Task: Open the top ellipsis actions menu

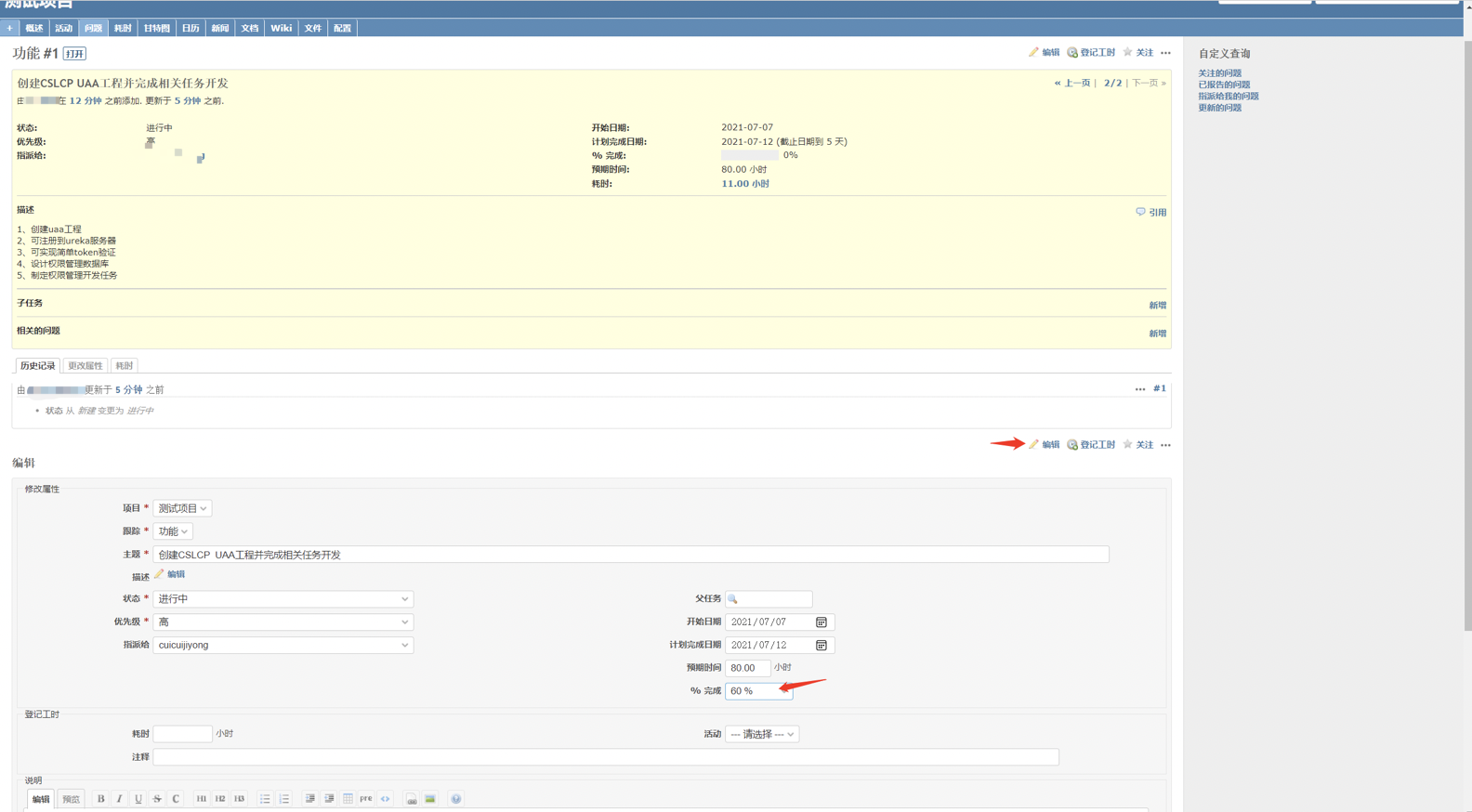Action: [x=1165, y=53]
